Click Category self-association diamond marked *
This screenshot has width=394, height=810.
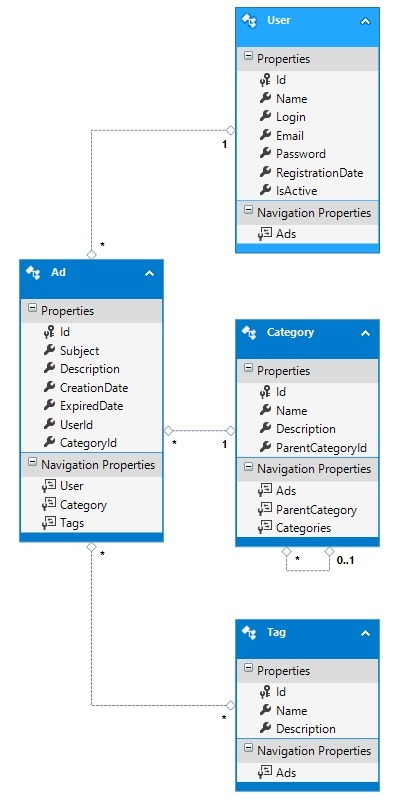(287, 552)
